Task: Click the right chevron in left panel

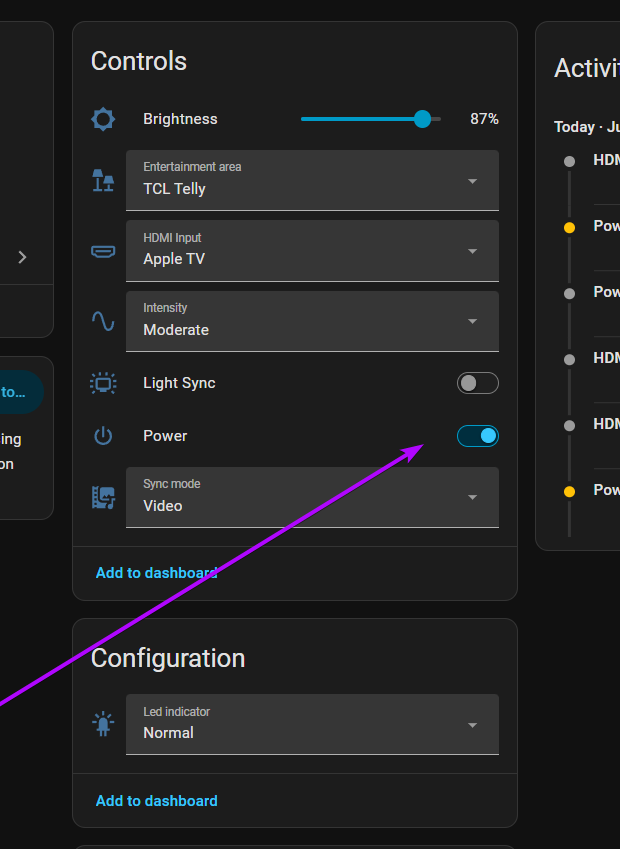Action: coord(22,257)
